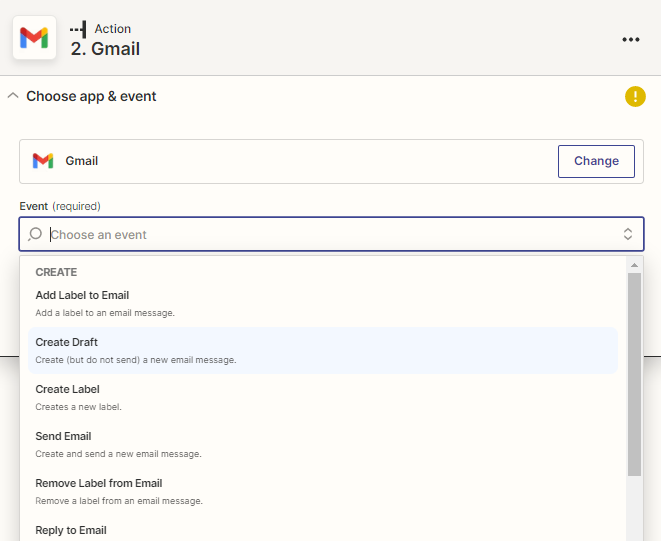The image size is (661, 541).
Task: Open the three-dot more options menu
Action: pos(631,40)
